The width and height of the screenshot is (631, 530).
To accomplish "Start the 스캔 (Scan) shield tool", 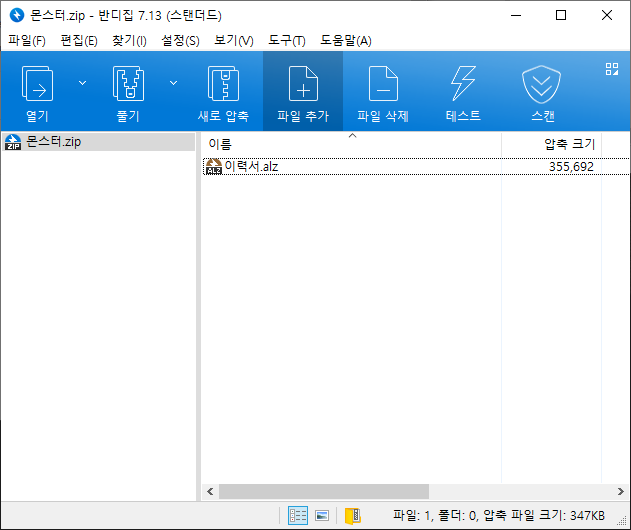I will click(543, 91).
